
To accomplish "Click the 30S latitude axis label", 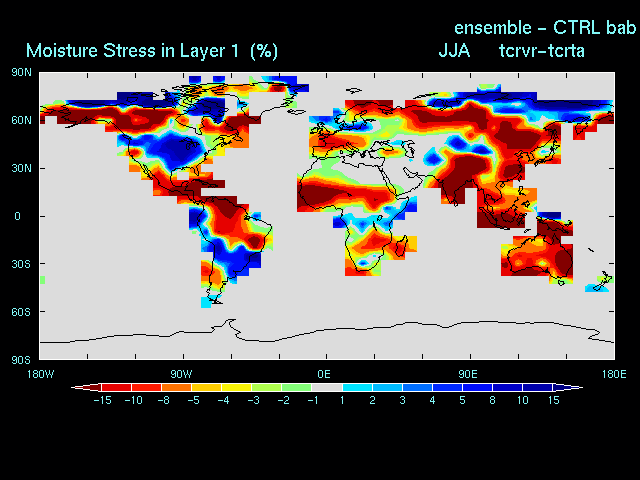I will click(x=21, y=264).
